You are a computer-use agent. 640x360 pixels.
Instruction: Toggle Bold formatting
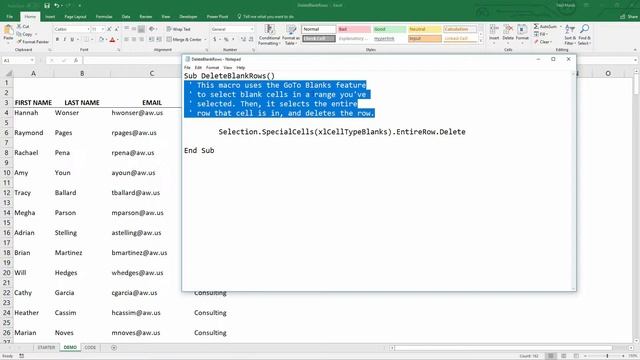[x=57, y=40]
